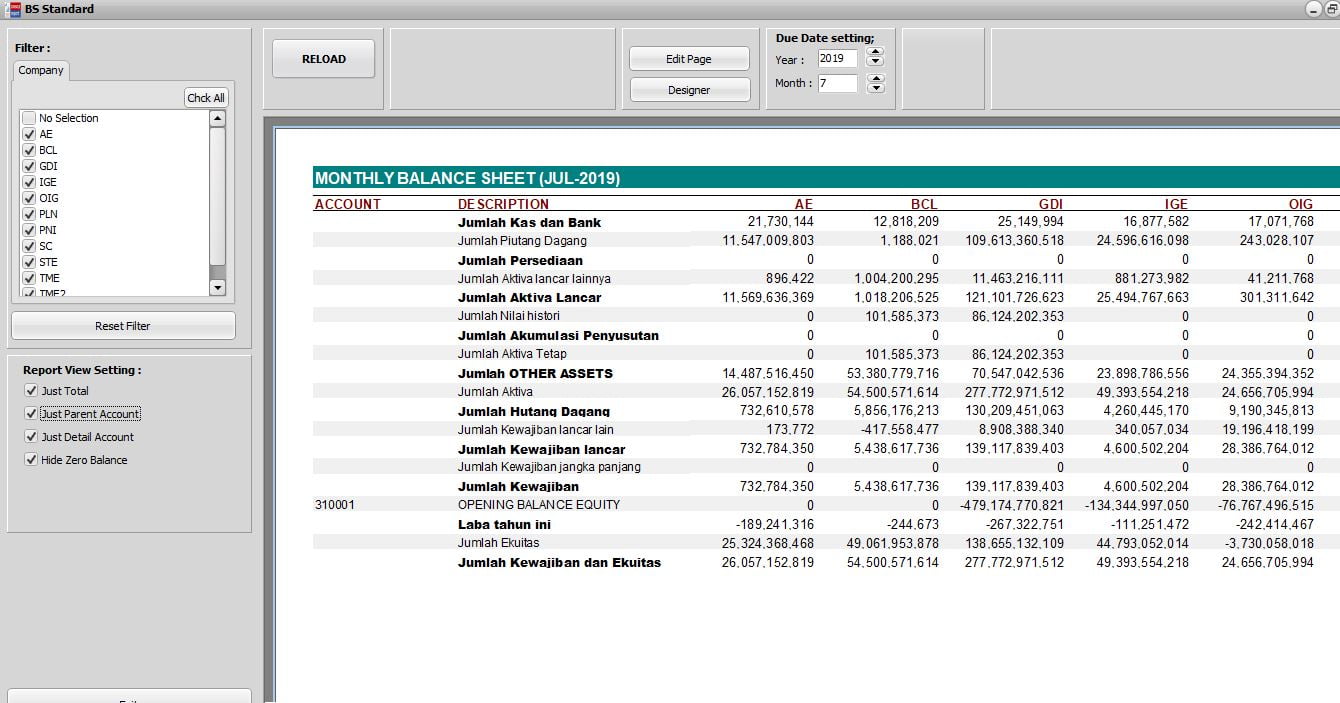Click the RELOAD button
This screenshot has width=1340, height=703.
pyautogui.click(x=324, y=59)
